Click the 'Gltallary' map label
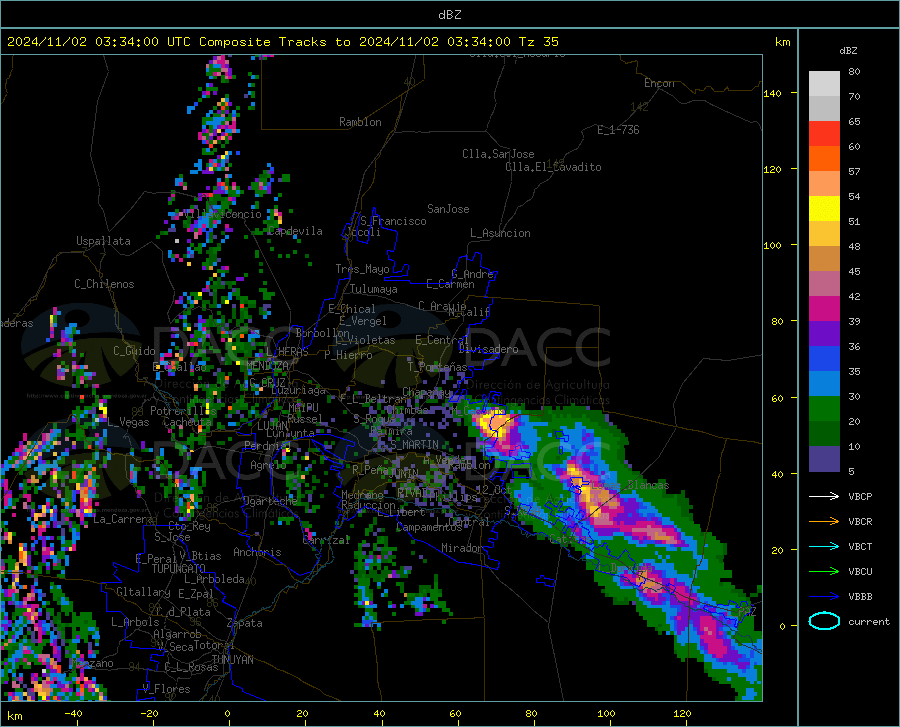 pos(143,592)
